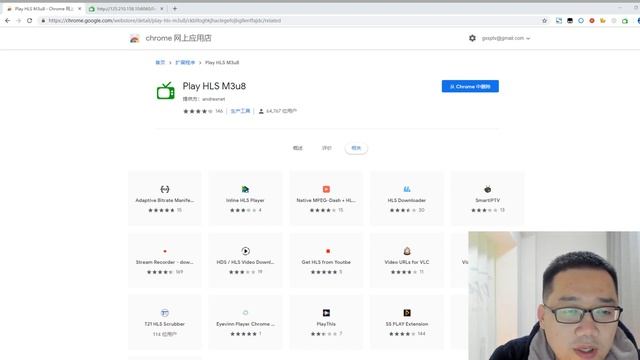Click the red round extension icon in toolbar
The height and width of the screenshot is (360, 640).
[x=592, y=20]
